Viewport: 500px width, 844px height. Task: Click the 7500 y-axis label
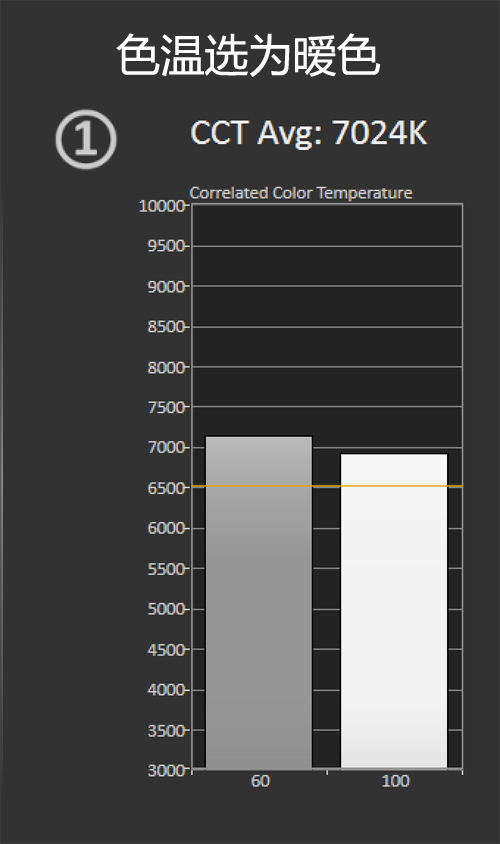pos(166,407)
